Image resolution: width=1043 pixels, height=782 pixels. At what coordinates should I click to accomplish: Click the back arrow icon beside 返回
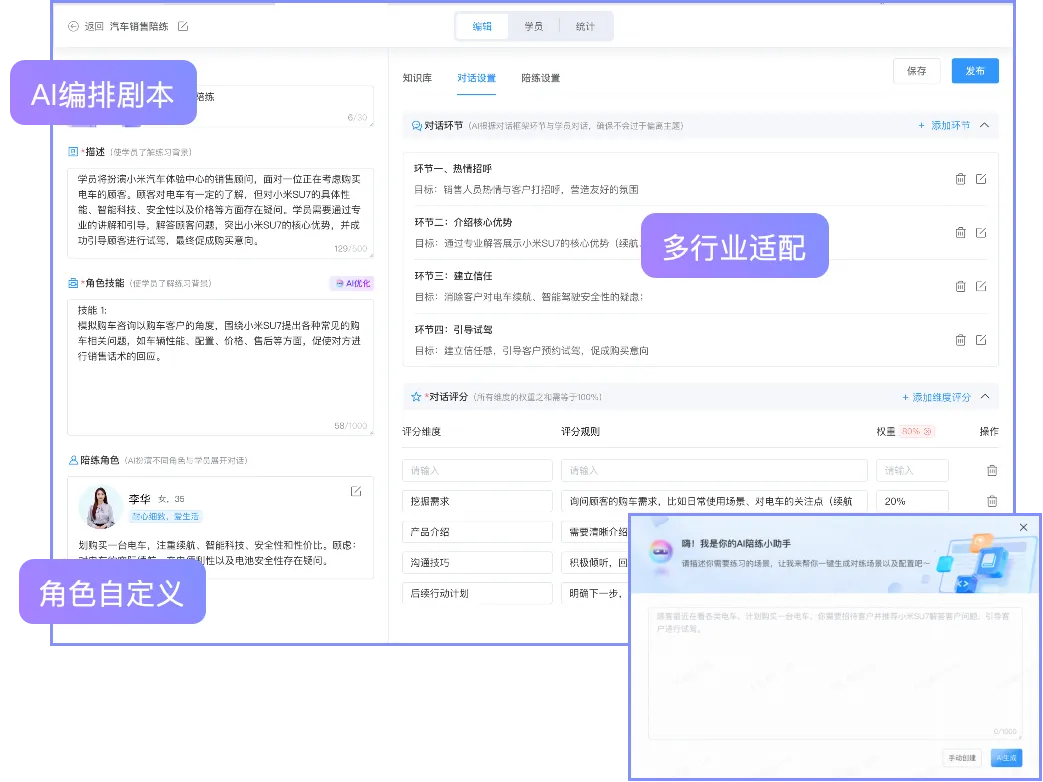click(73, 27)
